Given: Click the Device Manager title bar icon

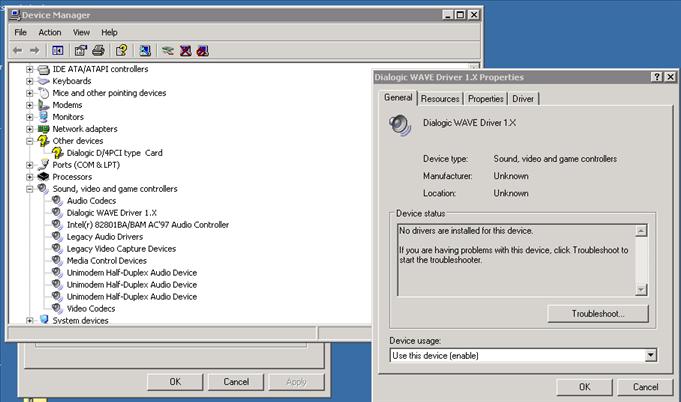Looking at the screenshot, I should click(x=15, y=15).
